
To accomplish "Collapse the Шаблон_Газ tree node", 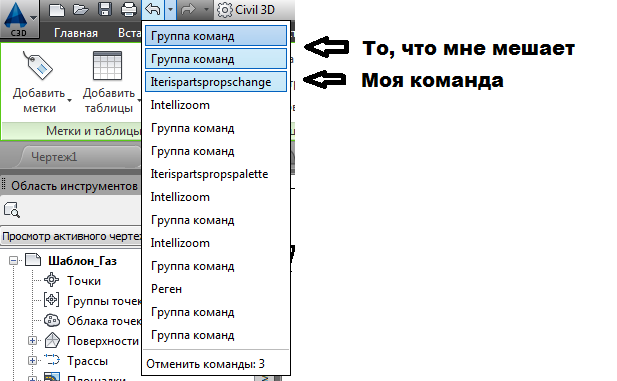I will point(14,260).
